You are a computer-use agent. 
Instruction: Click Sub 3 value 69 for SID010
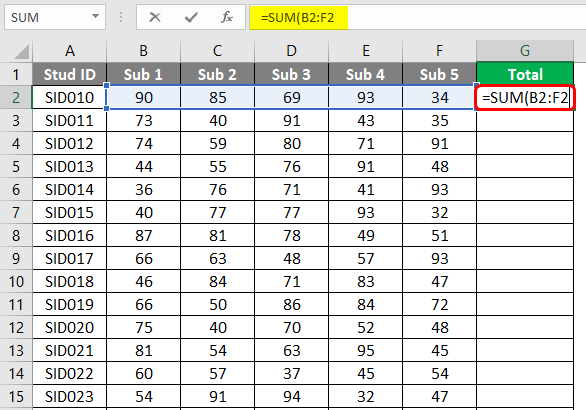tap(292, 98)
